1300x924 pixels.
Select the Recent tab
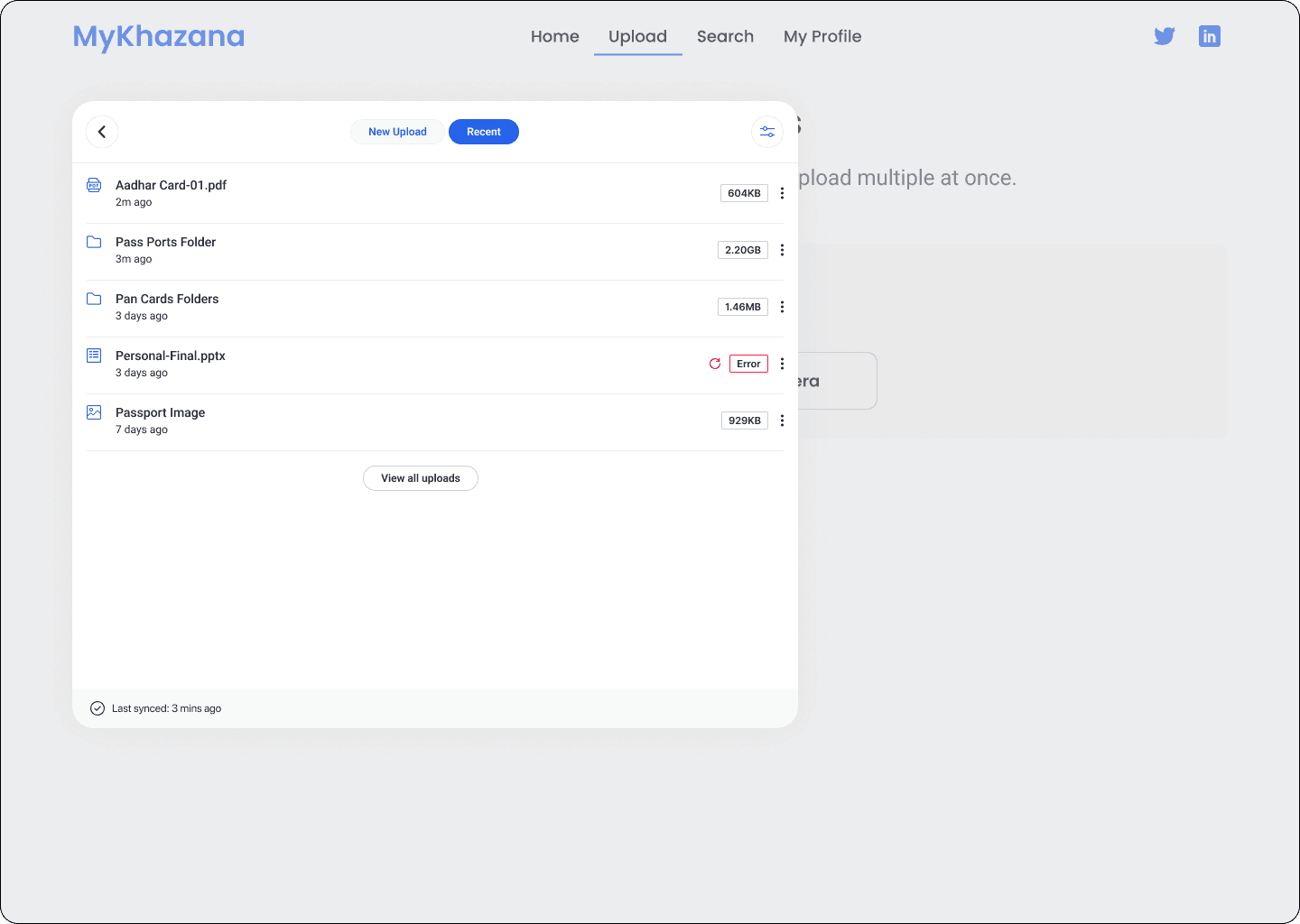tap(484, 132)
